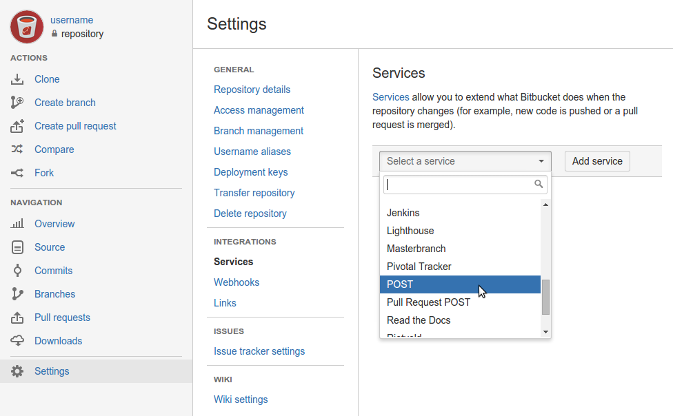Open the repository name link
Screen dimensions: 673x416
pyautogui.click(x=82, y=34)
